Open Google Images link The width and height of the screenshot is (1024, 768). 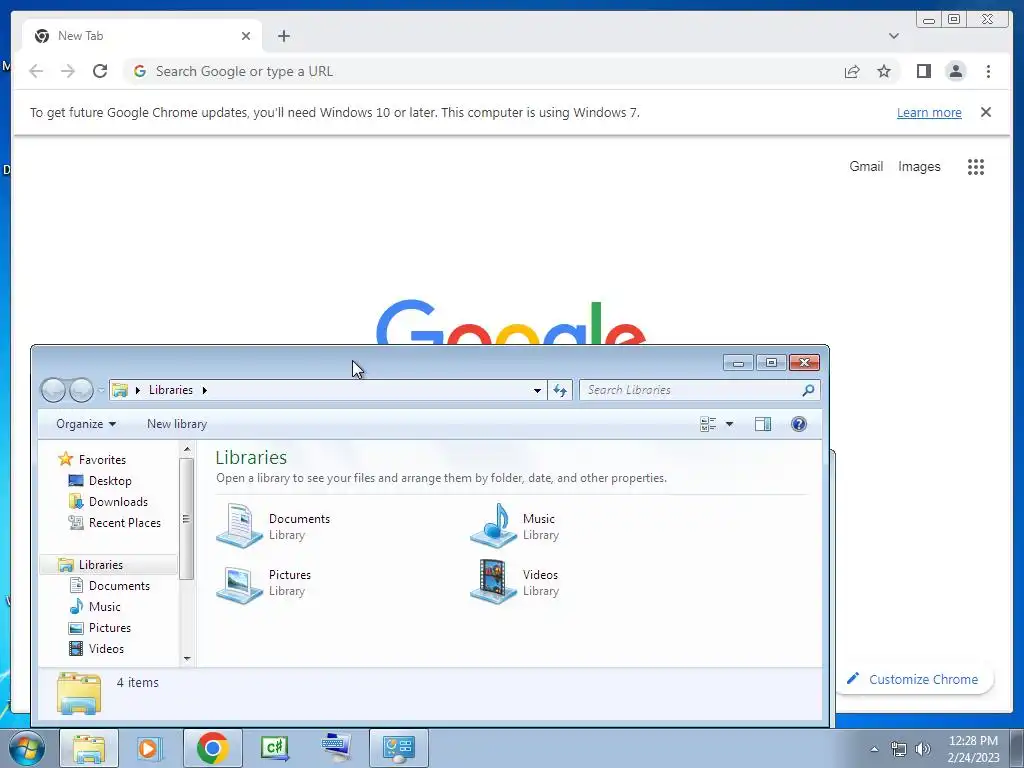[x=919, y=167]
